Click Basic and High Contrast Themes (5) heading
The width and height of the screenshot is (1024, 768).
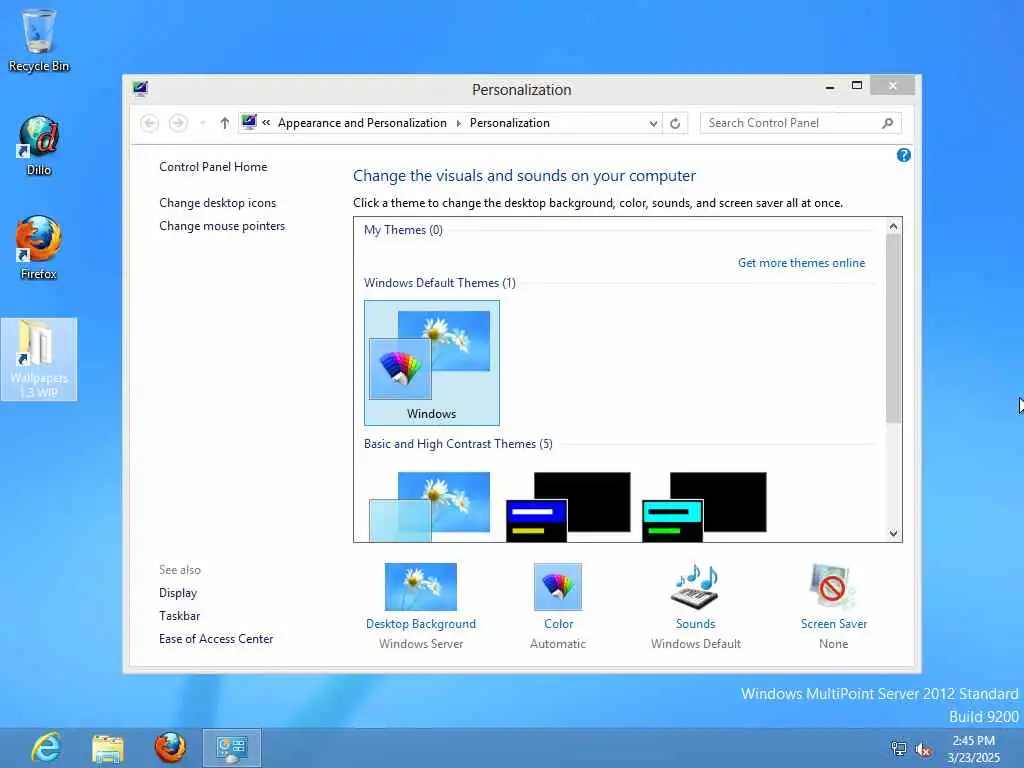458,443
